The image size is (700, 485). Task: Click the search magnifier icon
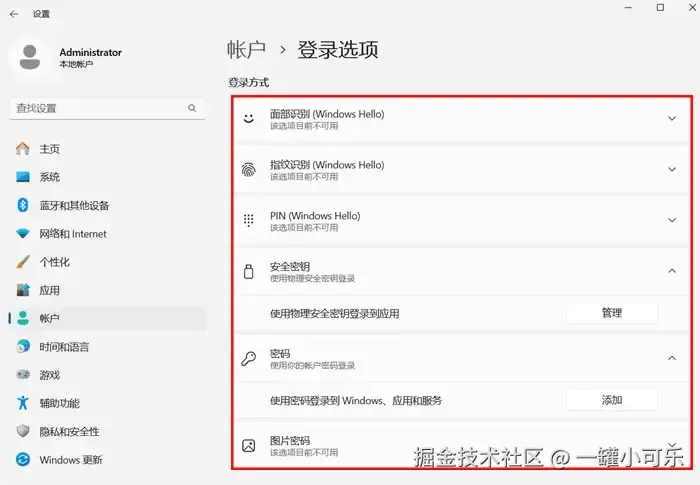[x=192, y=108]
